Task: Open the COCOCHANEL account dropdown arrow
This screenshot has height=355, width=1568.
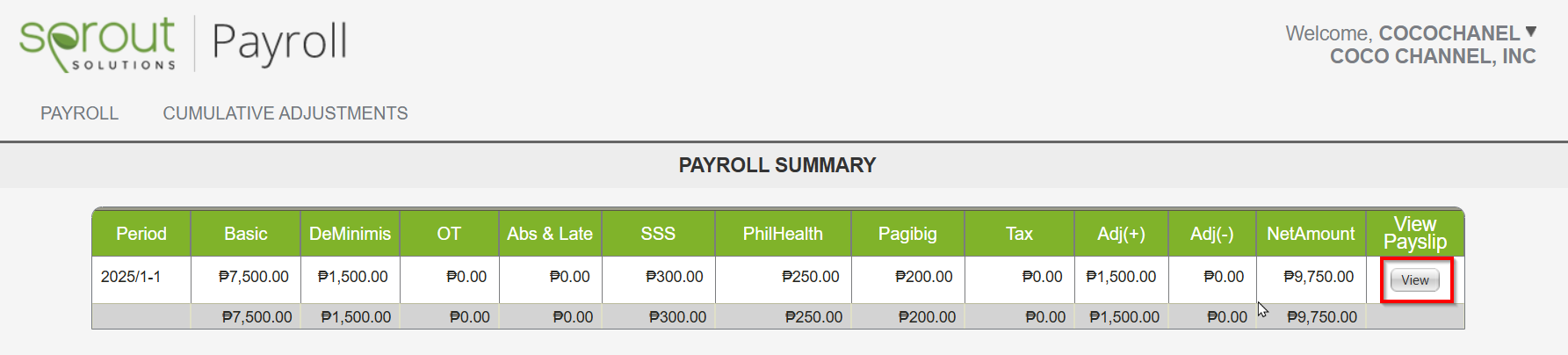Action: (1531, 32)
